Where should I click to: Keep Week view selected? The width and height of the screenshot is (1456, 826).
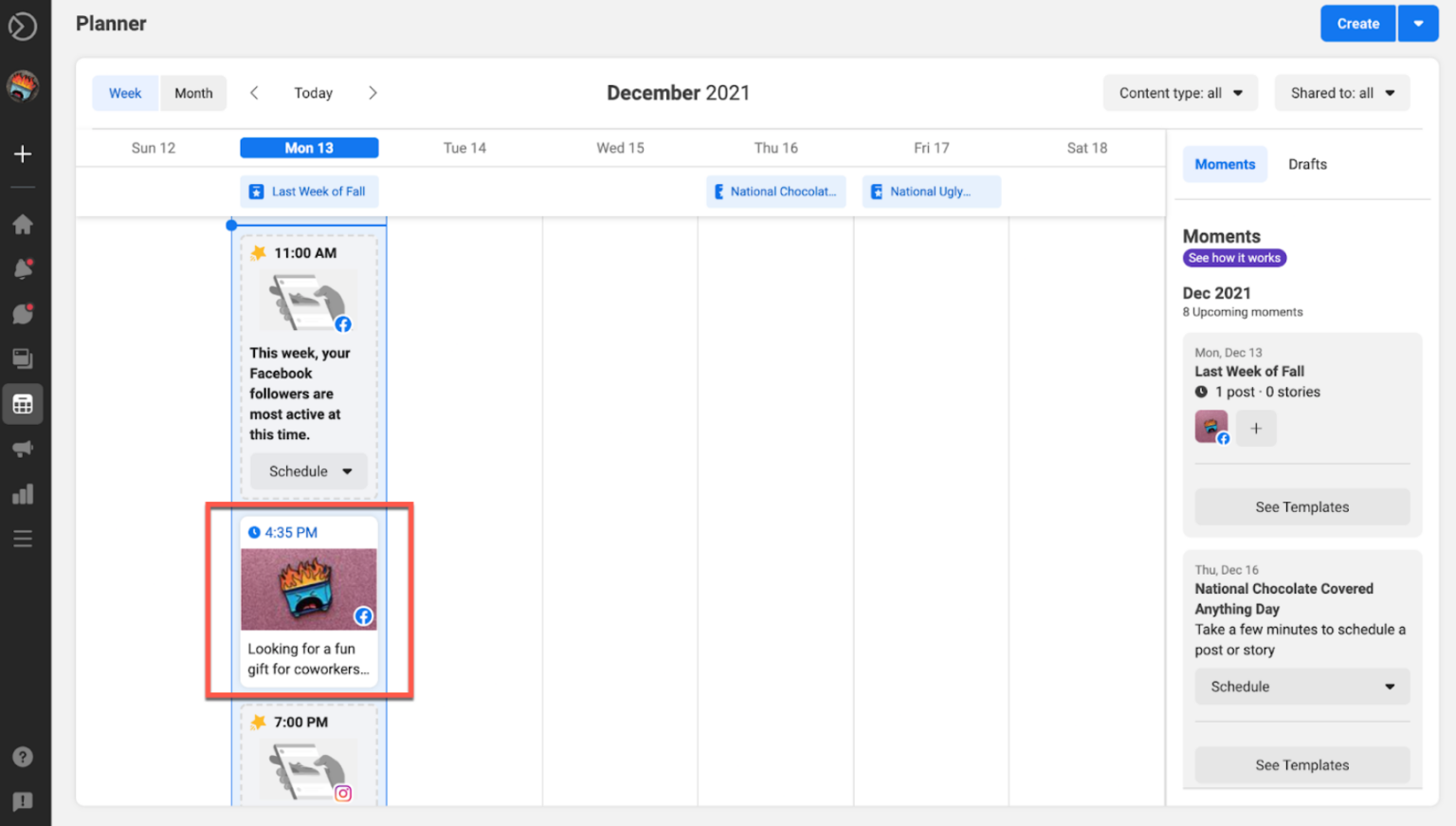coord(124,92)
